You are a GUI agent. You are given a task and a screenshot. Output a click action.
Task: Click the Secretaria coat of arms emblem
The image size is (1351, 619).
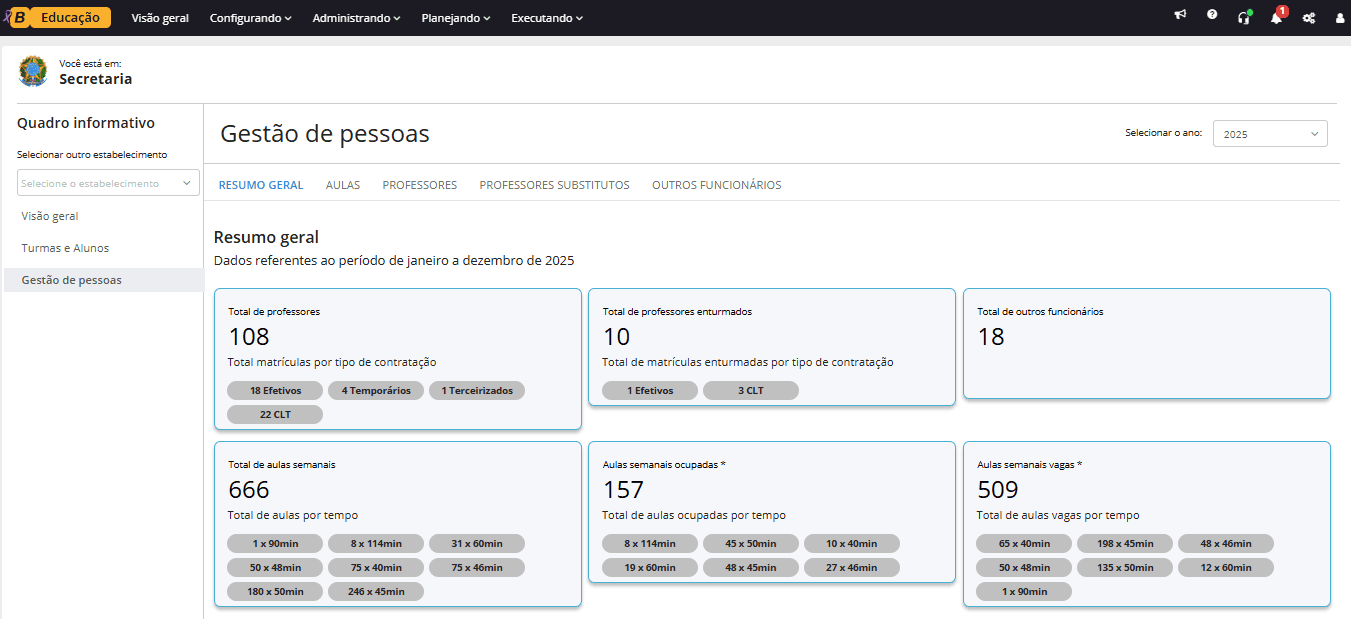(x=33, y=71)
